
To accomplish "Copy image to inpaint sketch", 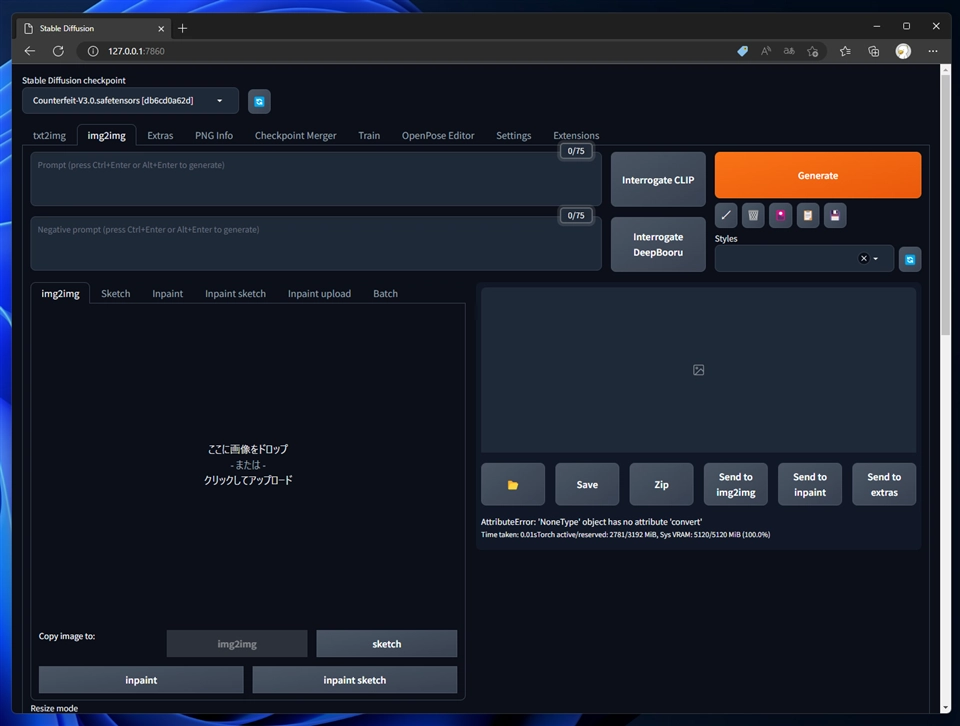I will (x=355, y=680).
